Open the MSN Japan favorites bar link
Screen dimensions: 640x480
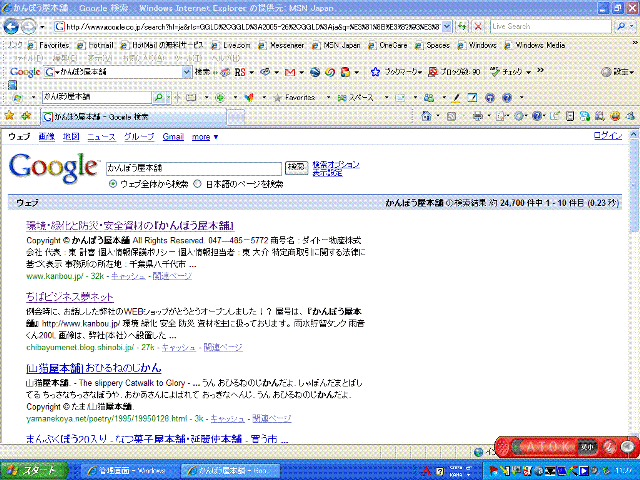336,45
